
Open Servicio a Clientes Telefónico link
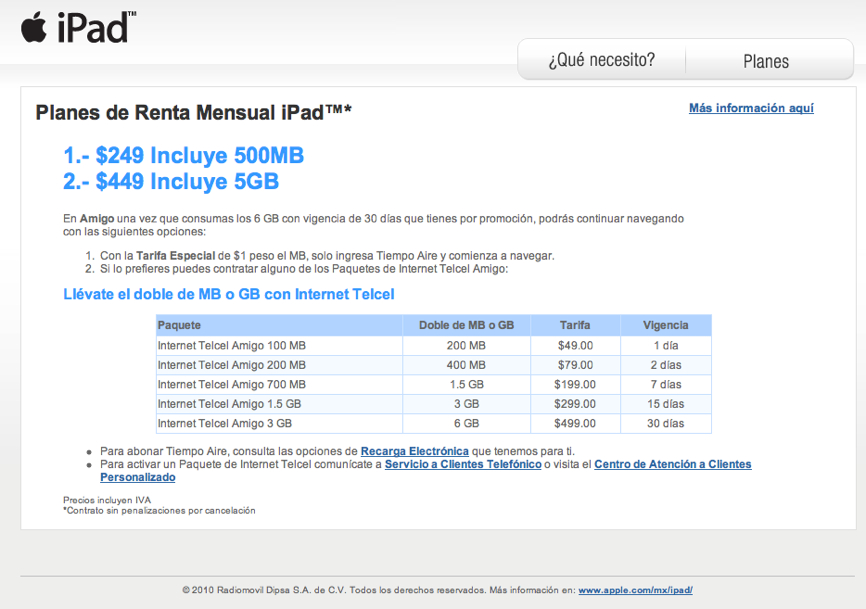[463, 464]
